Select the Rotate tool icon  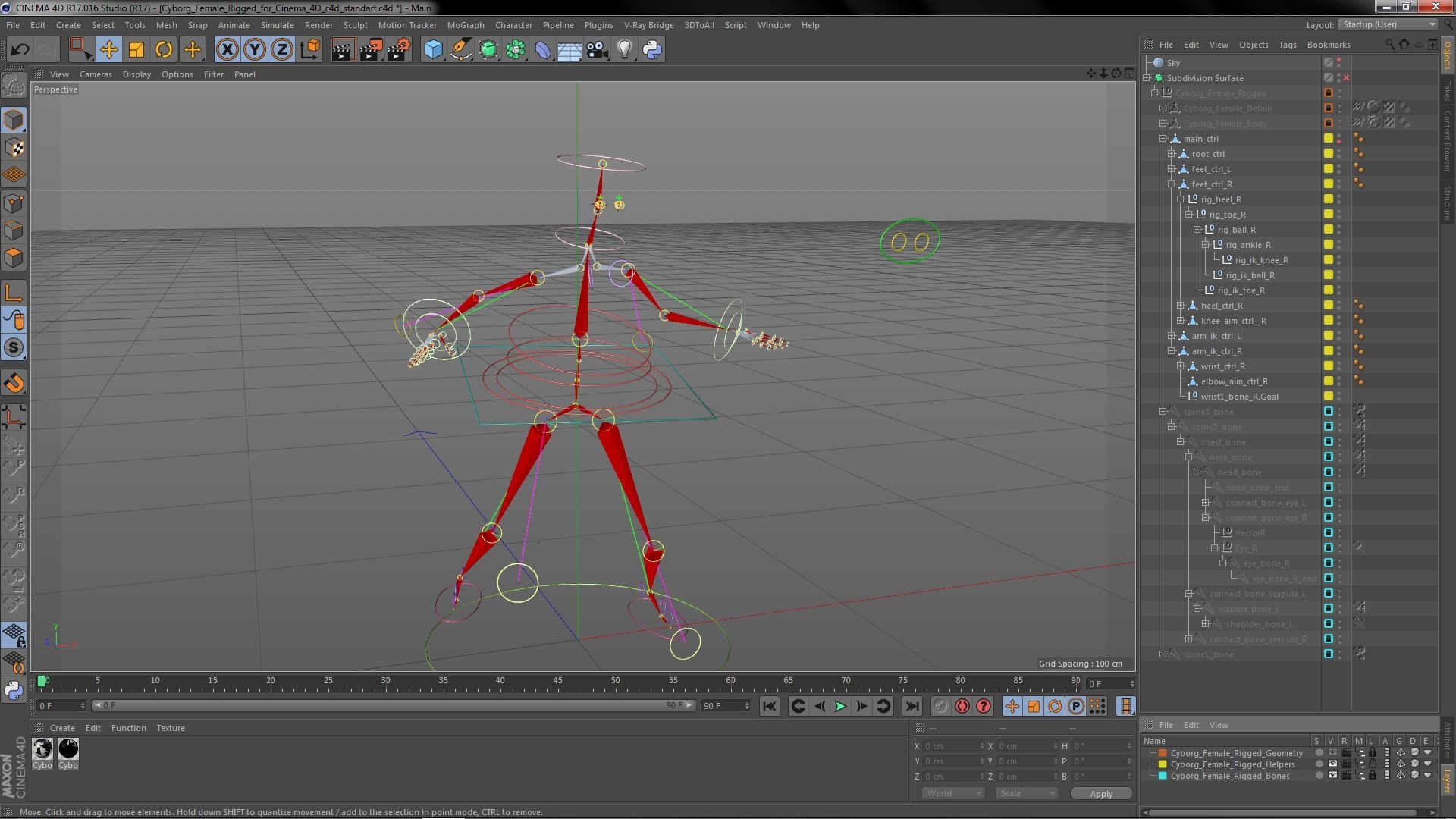pyautogui.click(x=164, y=50)
